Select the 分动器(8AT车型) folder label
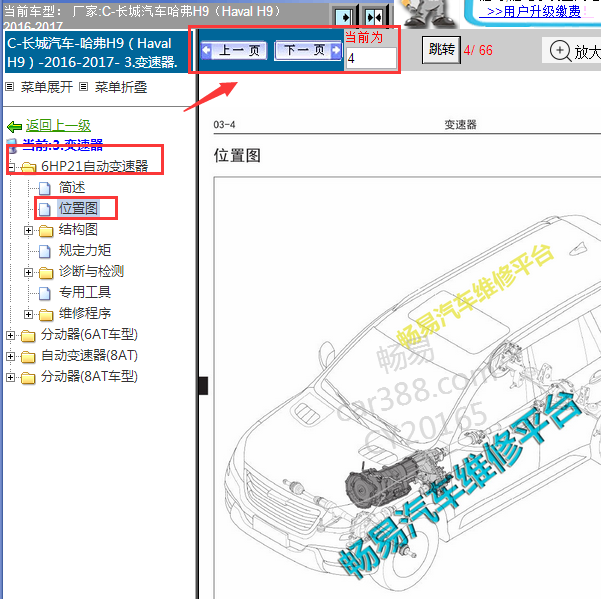 (x=89, y=376)
